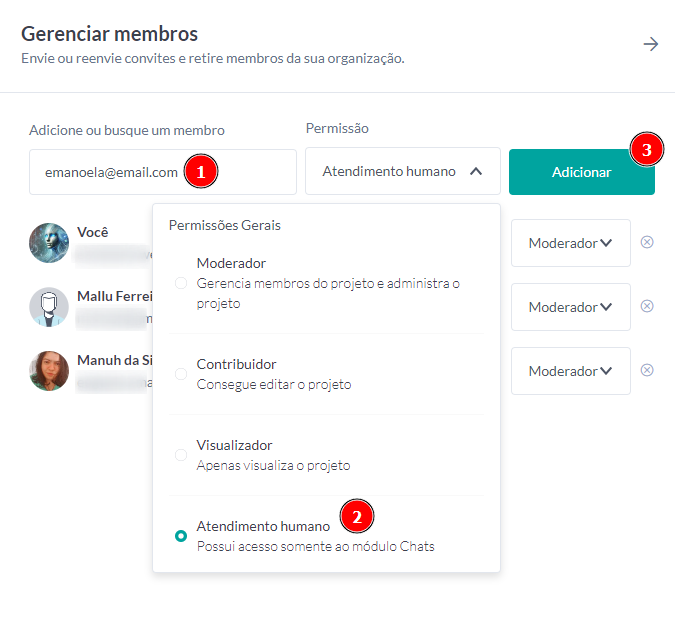Select the Atendimento humano radio option
The image size is (675, 624).
(x=181, y=536)
